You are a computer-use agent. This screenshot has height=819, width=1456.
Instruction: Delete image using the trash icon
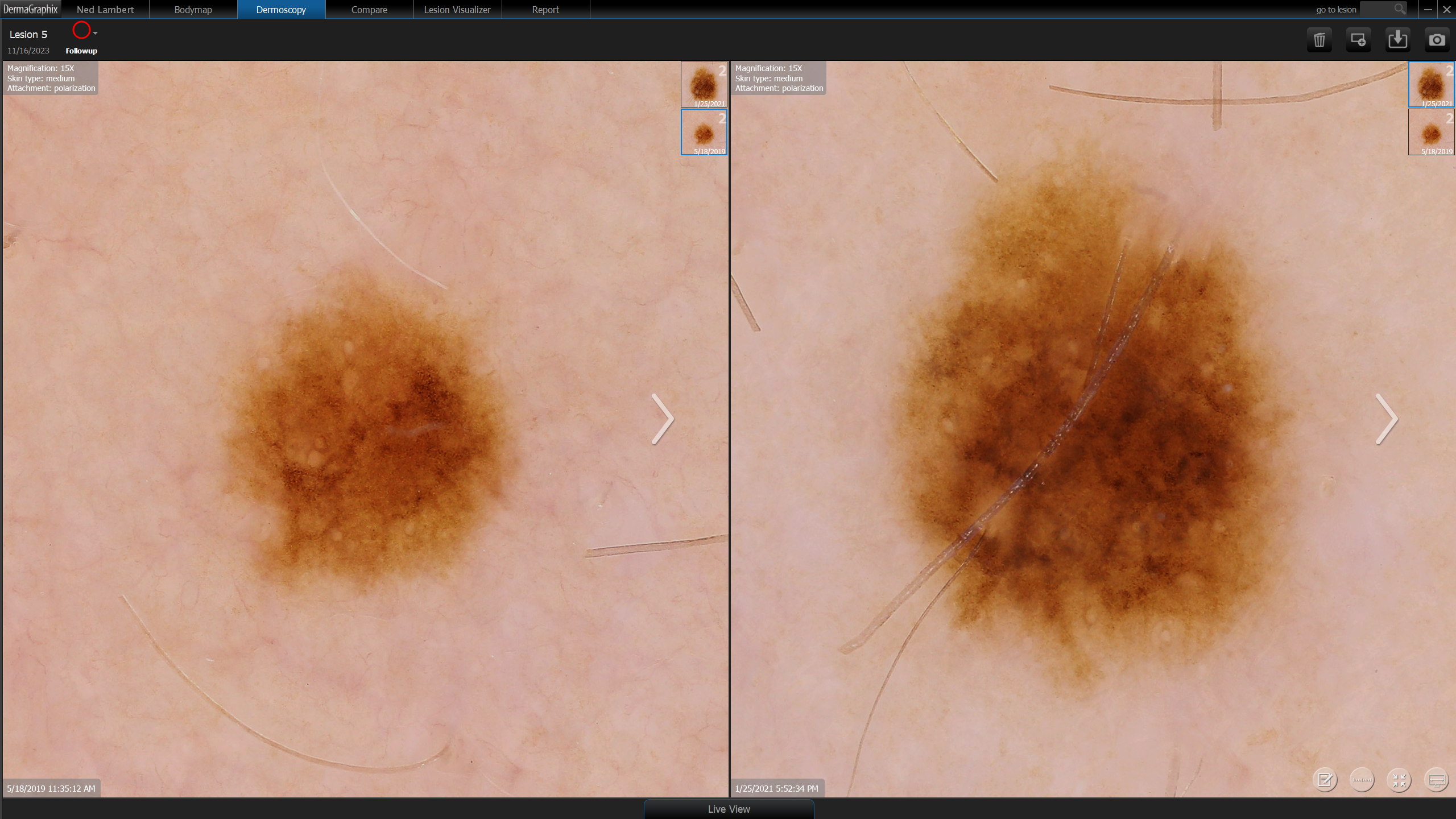click(1319, 40)
